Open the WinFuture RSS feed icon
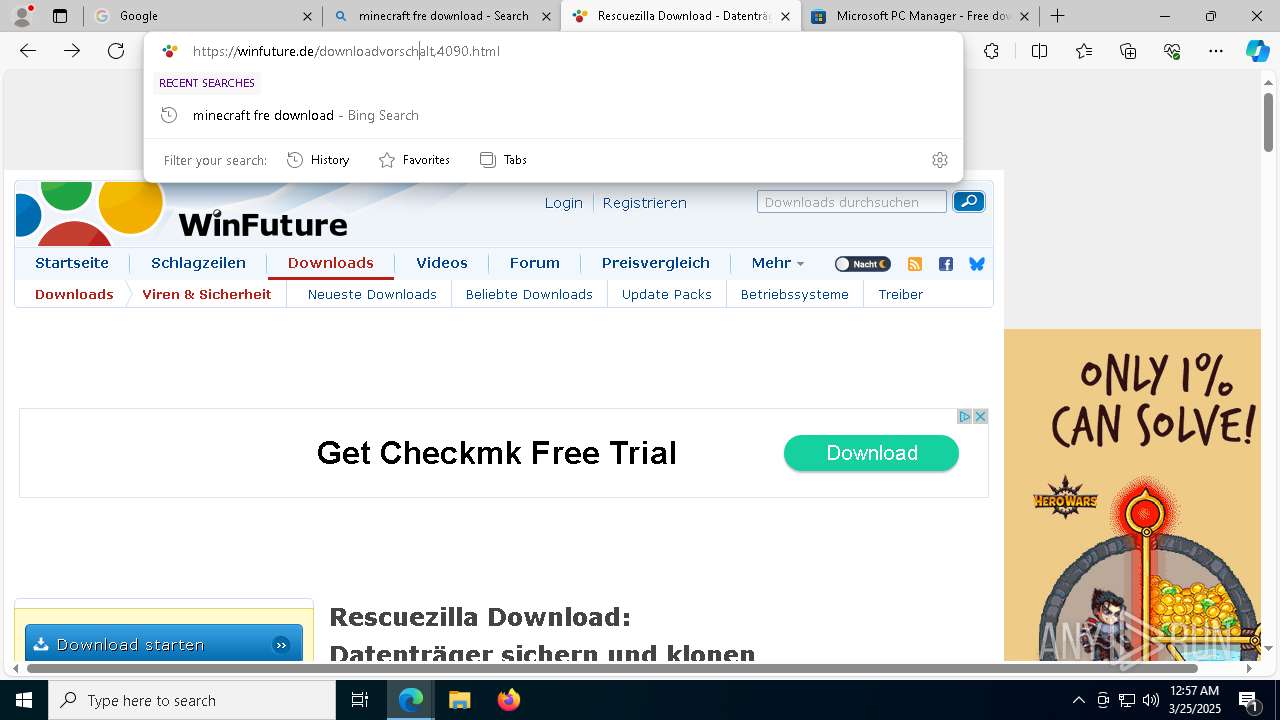Viewport: 1280px width, 720px height. click(x=914, y=264)
